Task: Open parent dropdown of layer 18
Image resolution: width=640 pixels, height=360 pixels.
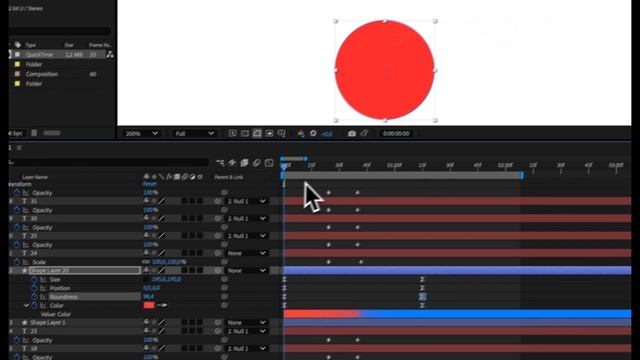Action: coord(247,349)
